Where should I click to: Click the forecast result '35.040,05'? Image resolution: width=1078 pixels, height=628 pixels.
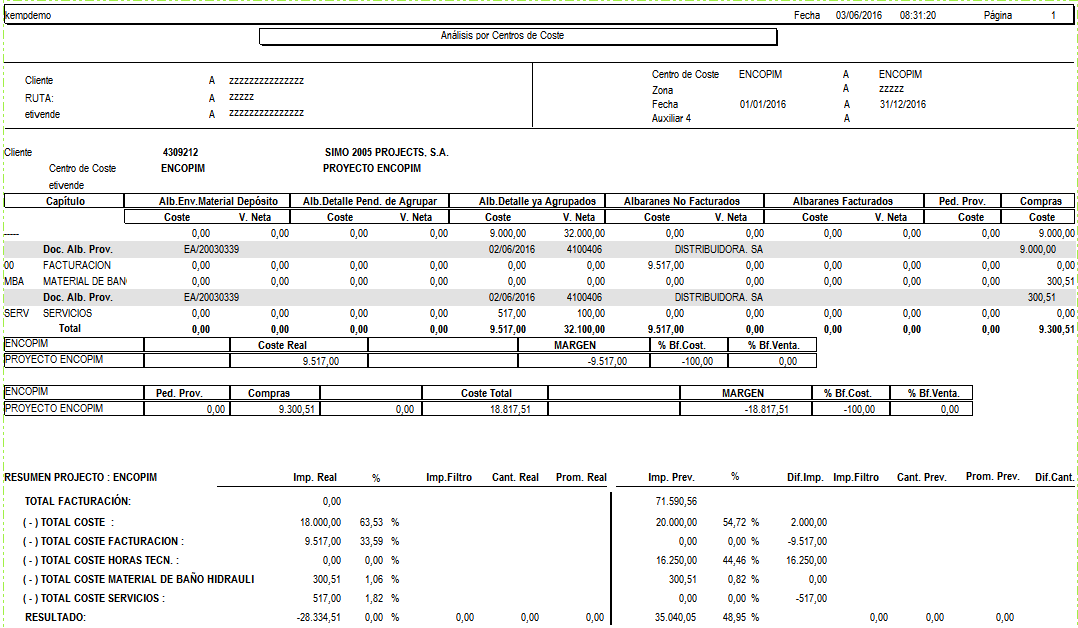[675, 618]
